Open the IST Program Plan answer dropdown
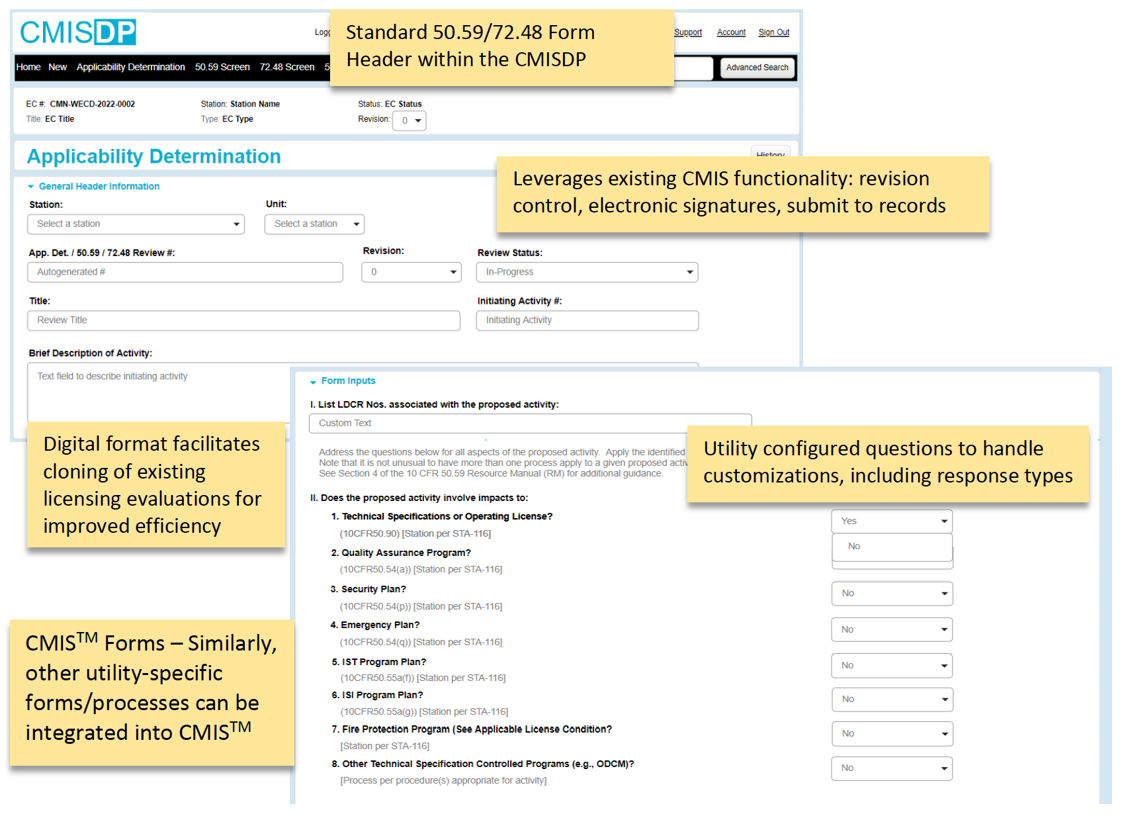This screenshot has width=1126, height=818. (x=892, y=665)
